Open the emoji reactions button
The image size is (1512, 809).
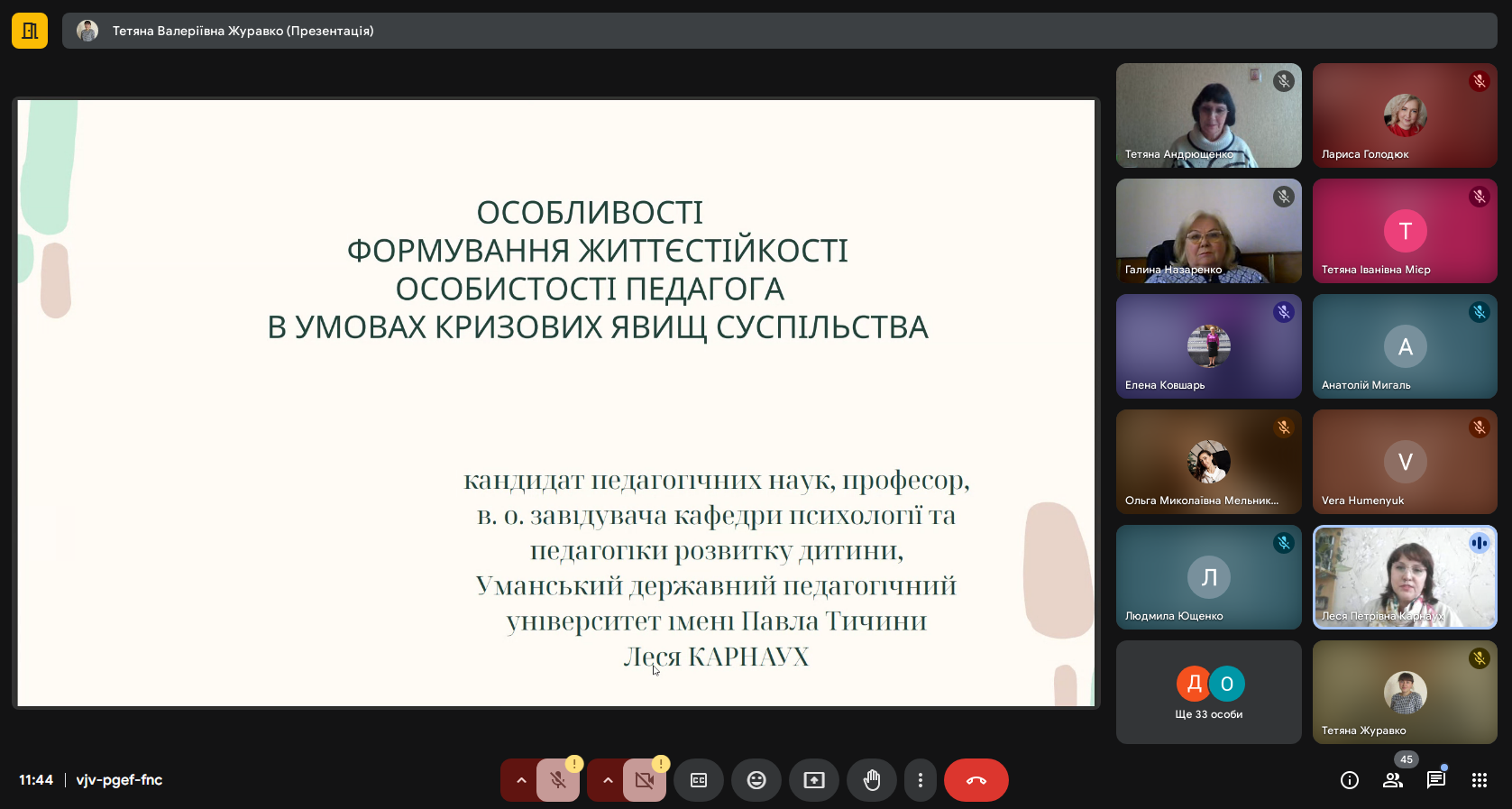(x=756, y=780)
